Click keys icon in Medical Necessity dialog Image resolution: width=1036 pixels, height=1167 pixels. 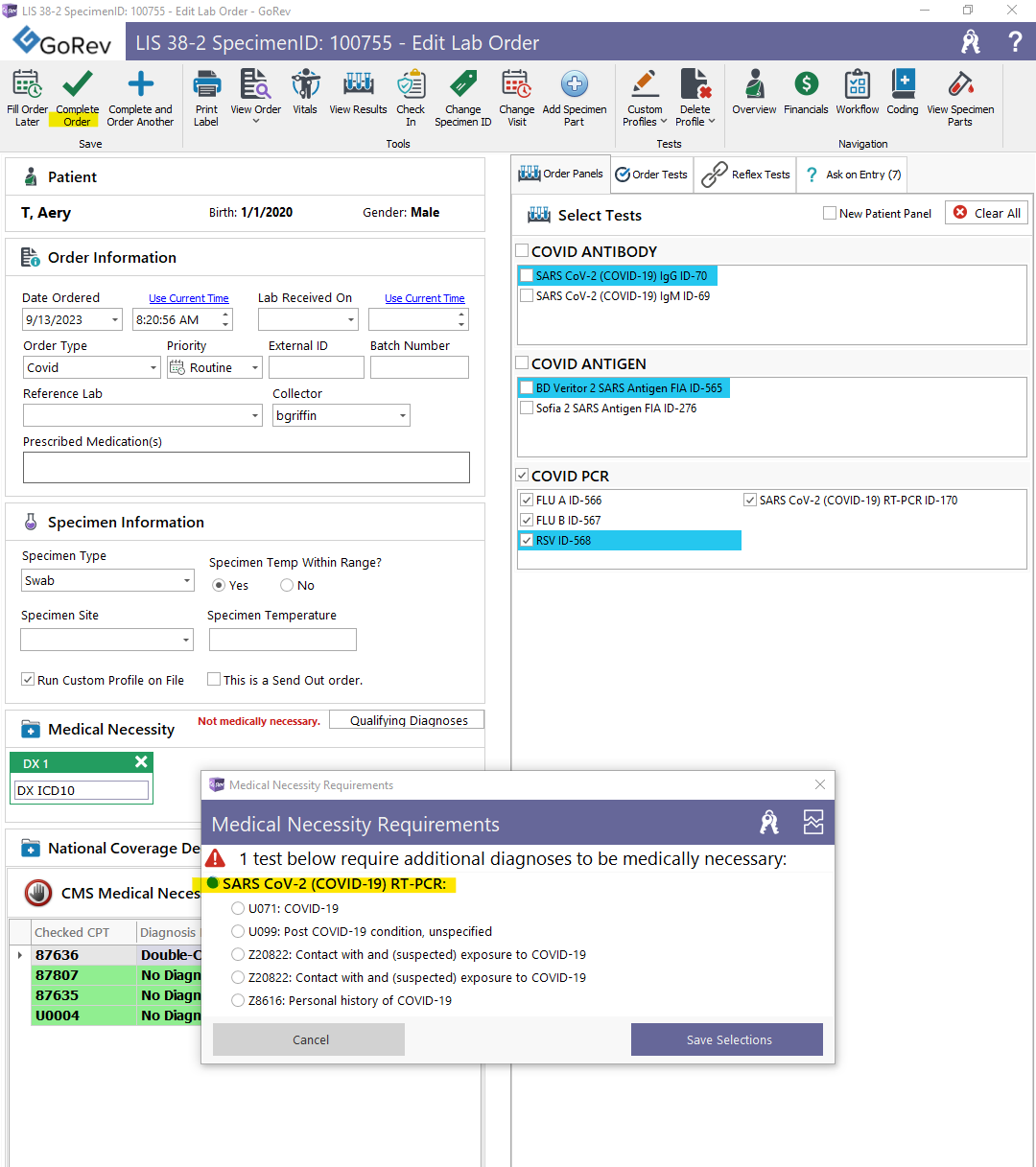[x=769, y=822]
